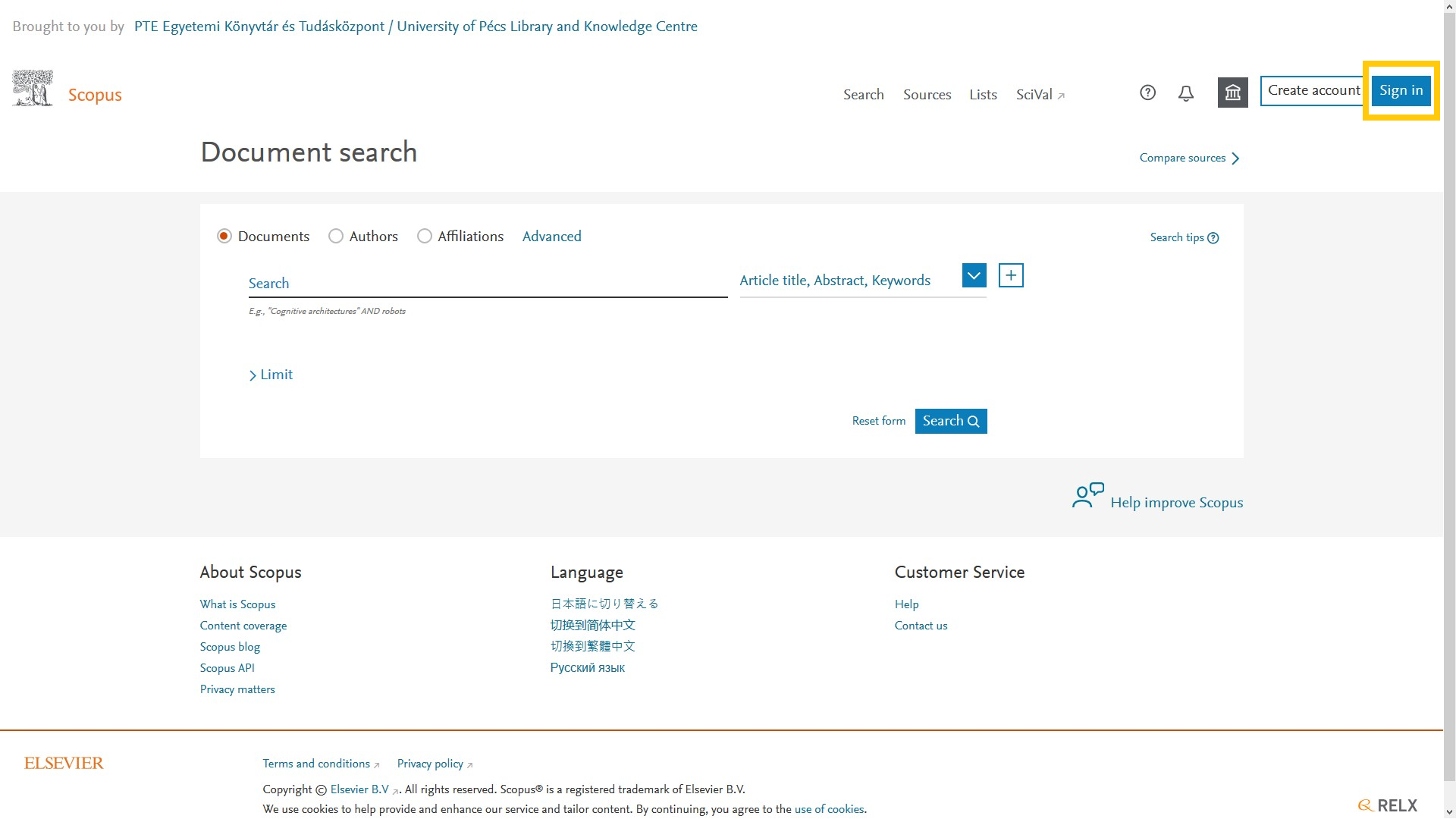Open Help improve Scopus link

pyautogui.click(x=1177, y=502)
